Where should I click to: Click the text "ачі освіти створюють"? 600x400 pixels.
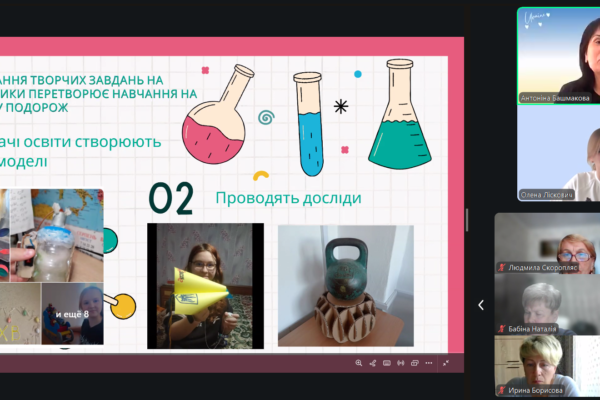[x=80, y=142]
